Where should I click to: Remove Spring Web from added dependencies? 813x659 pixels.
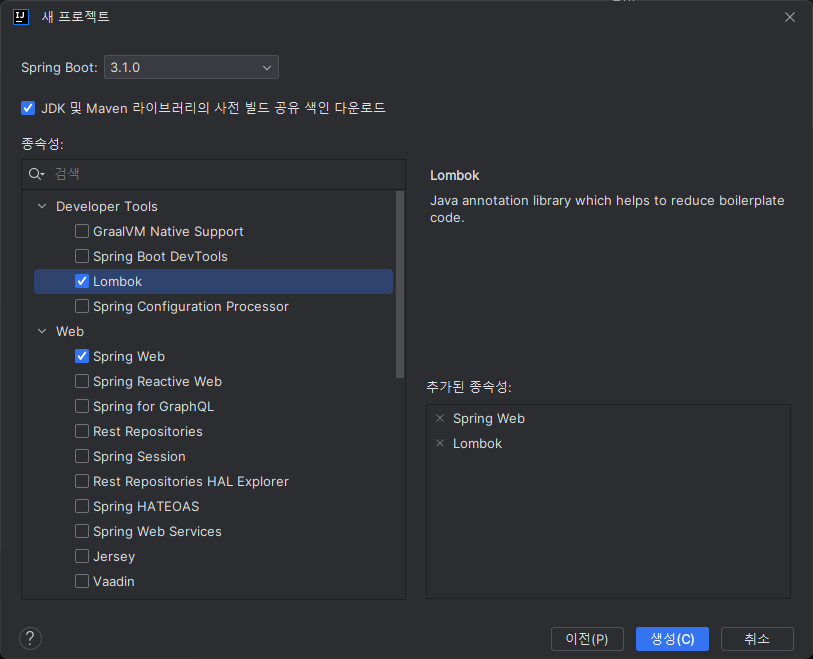(x=440, y=418)
